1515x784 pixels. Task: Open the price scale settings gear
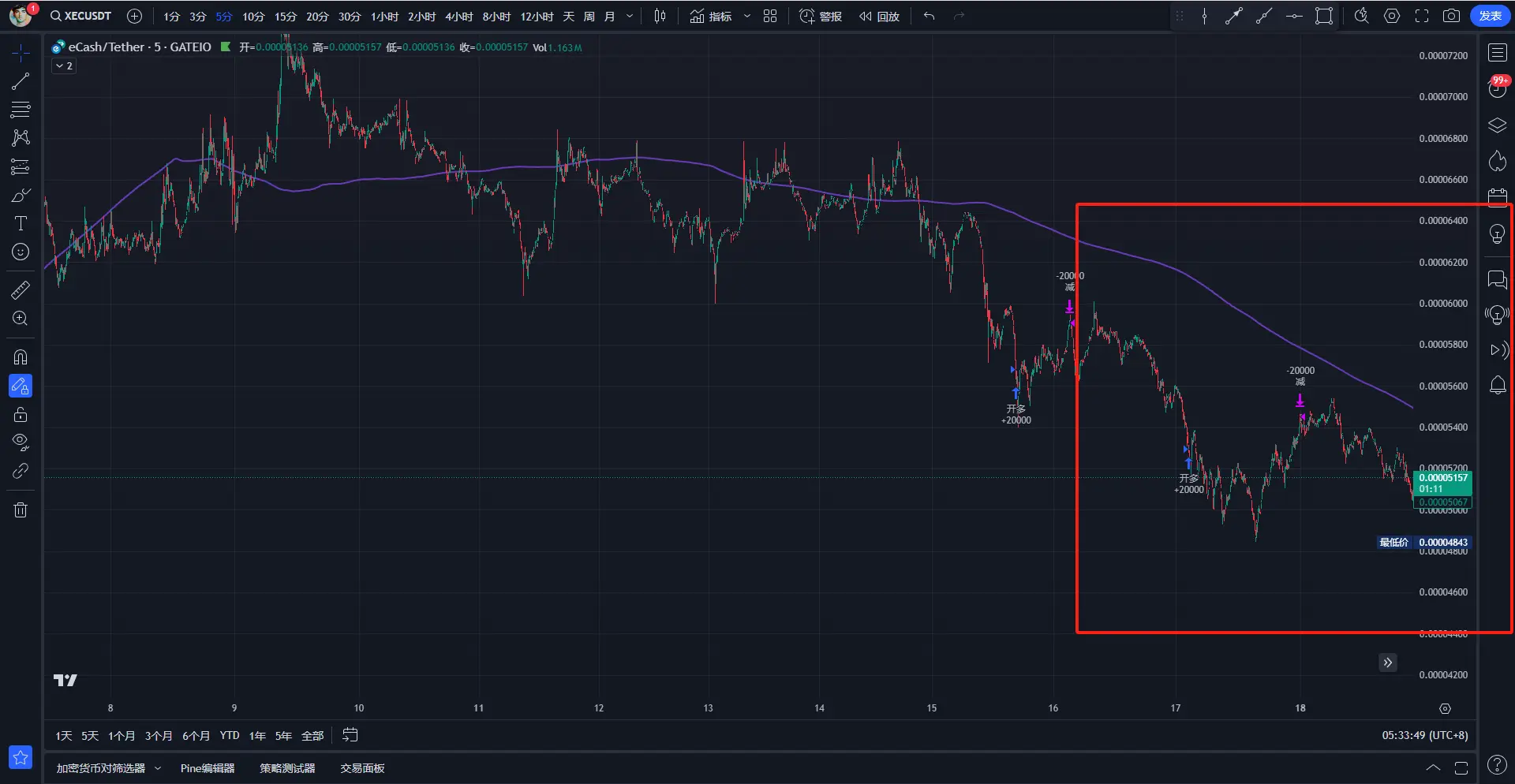click(1445, 708)
